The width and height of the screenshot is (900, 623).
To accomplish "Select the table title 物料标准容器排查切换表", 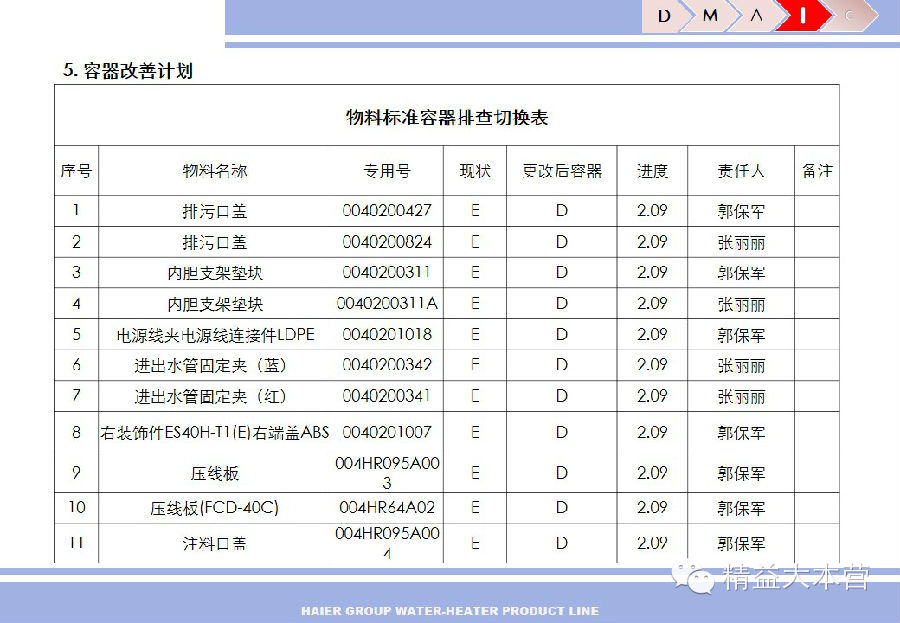I will [x=447, y=117].
